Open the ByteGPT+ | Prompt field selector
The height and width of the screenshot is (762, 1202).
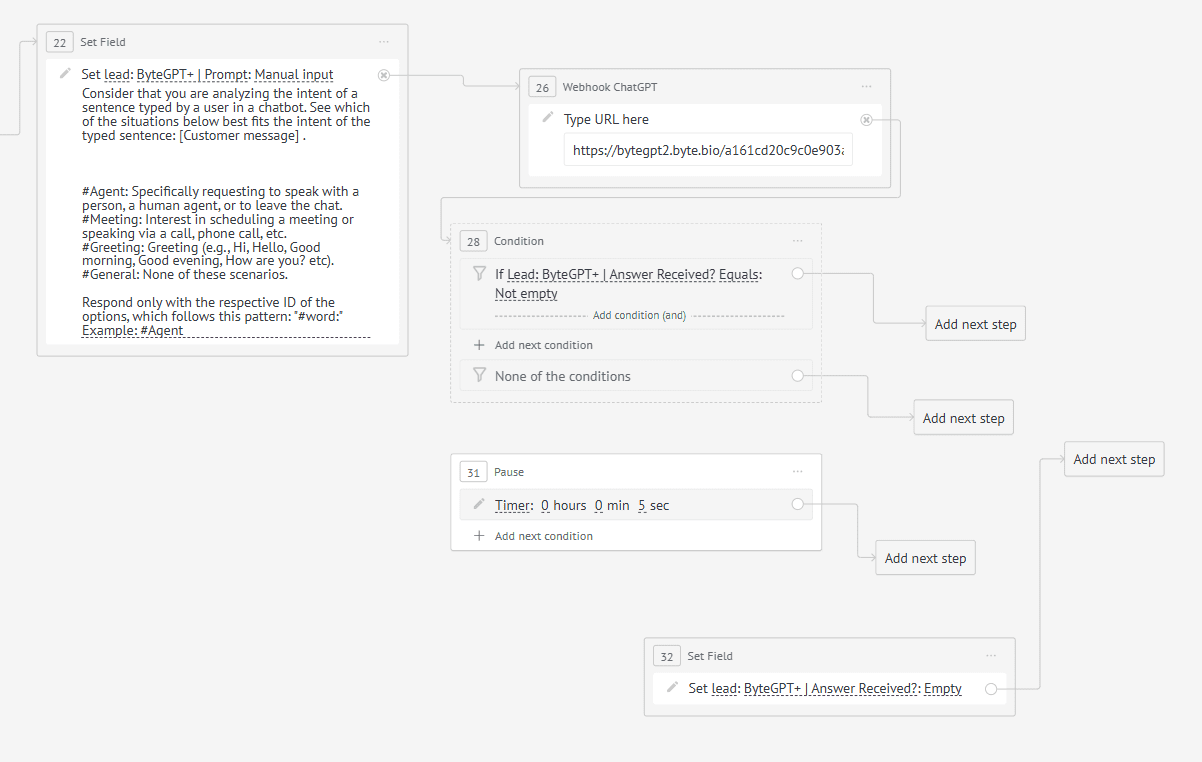coord(193,74)
